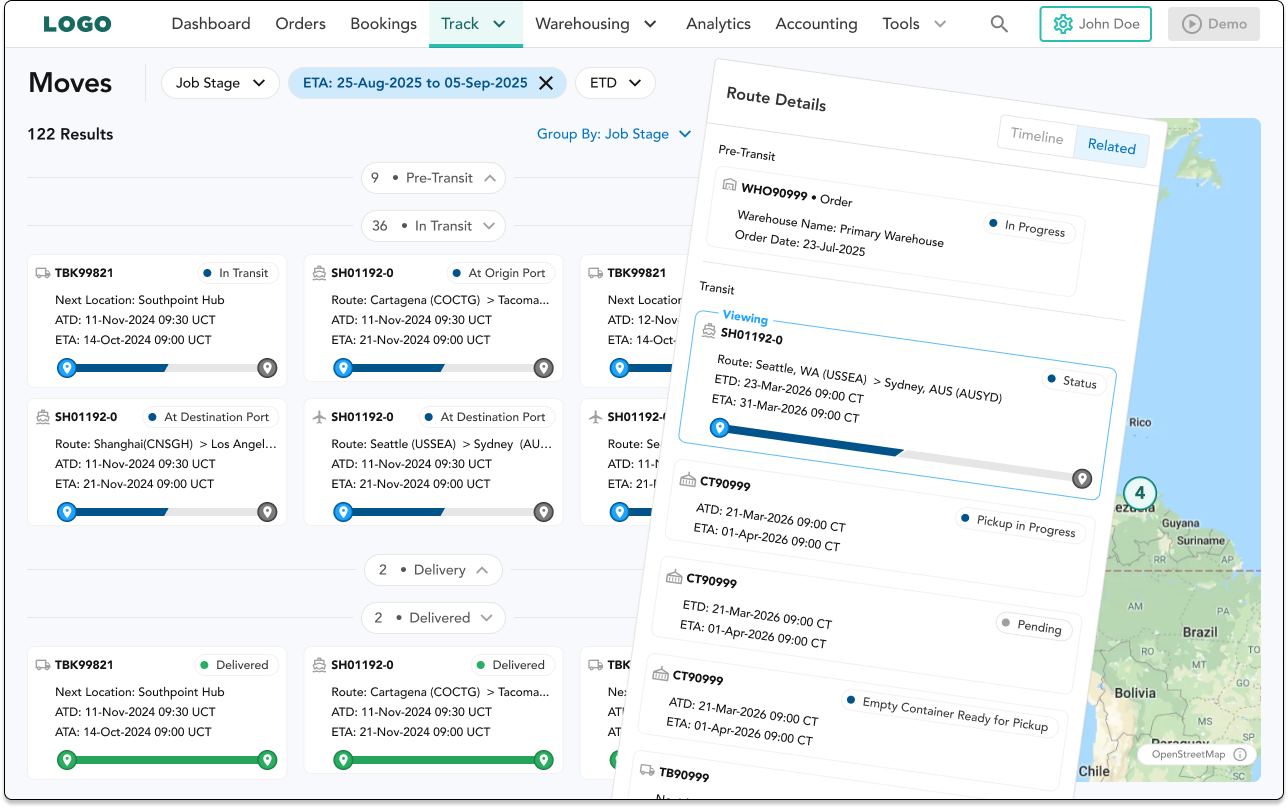This screenshot has height=808, width=1288.
Task: Click the 122 Results text
Action: 70,134
